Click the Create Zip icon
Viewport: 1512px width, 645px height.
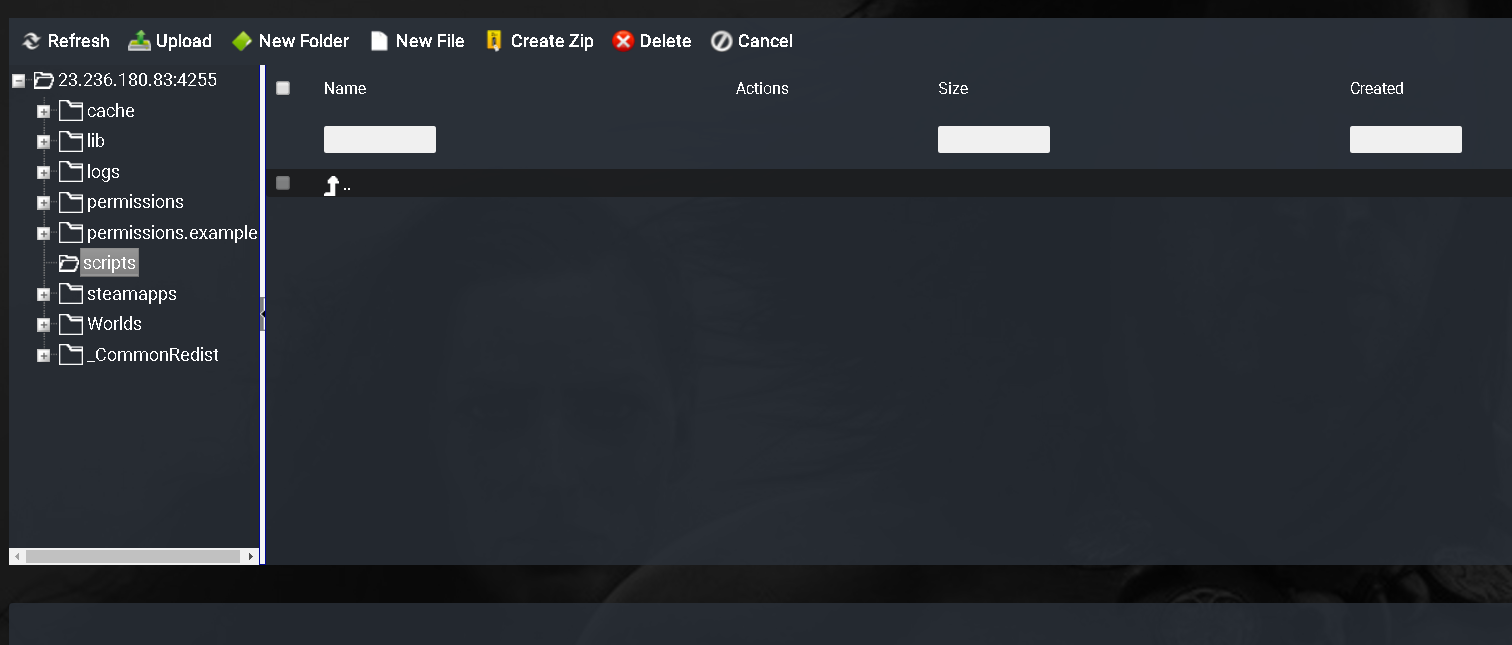click(x=493, y=41)
